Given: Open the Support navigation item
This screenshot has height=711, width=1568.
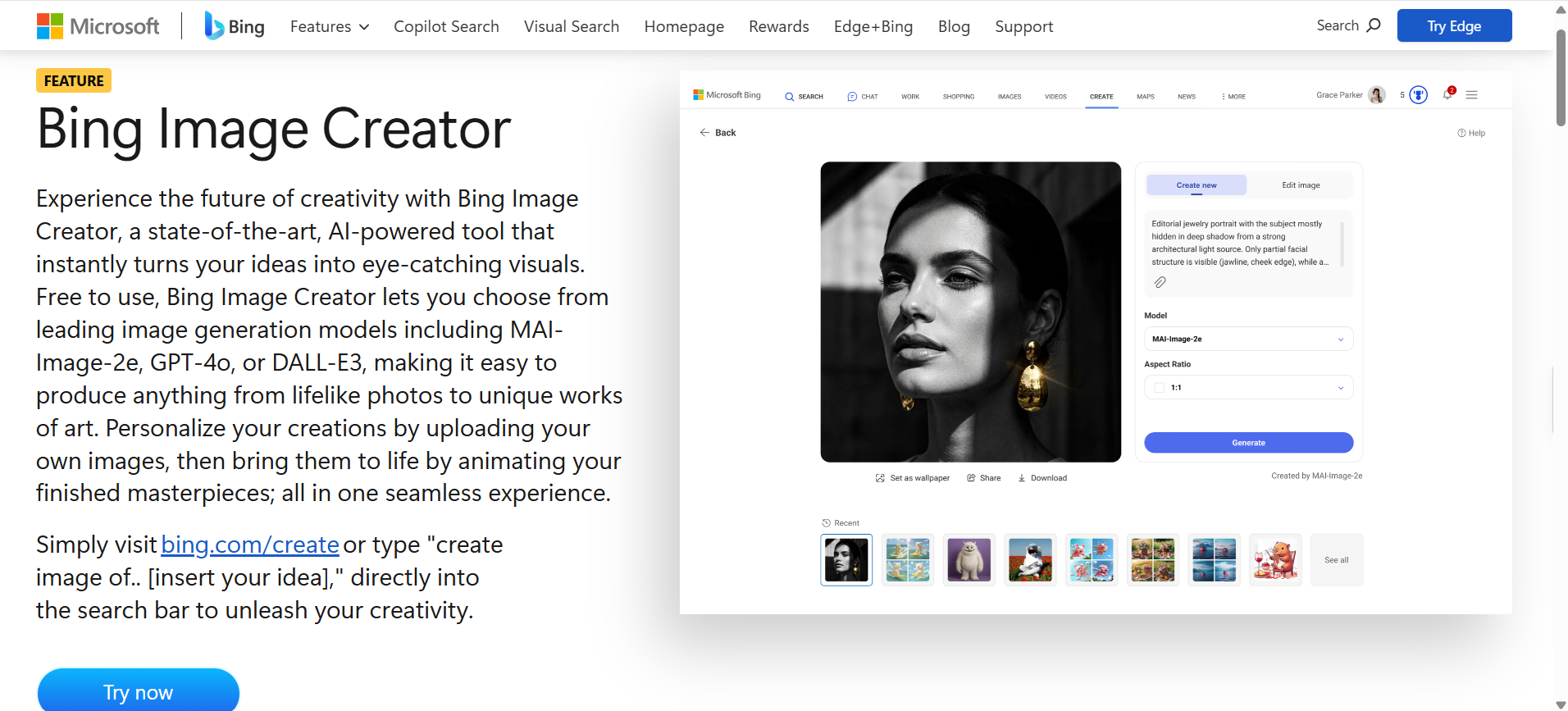Looking at the screenshot, I should click(x=1024, y=26).
